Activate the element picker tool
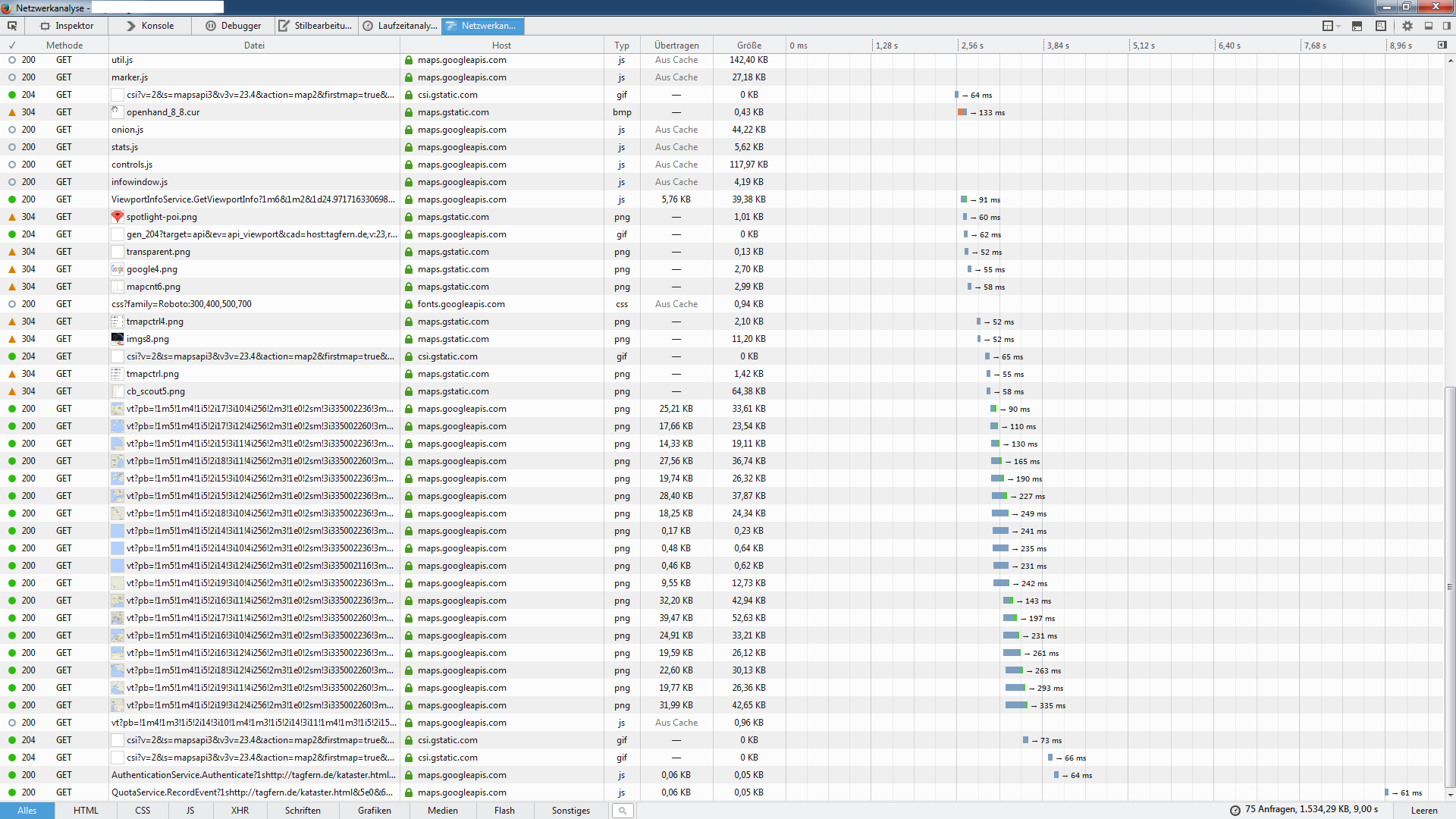Image resolution: width=1456 pixels, height=819 pixels. (x=12, y=26)
